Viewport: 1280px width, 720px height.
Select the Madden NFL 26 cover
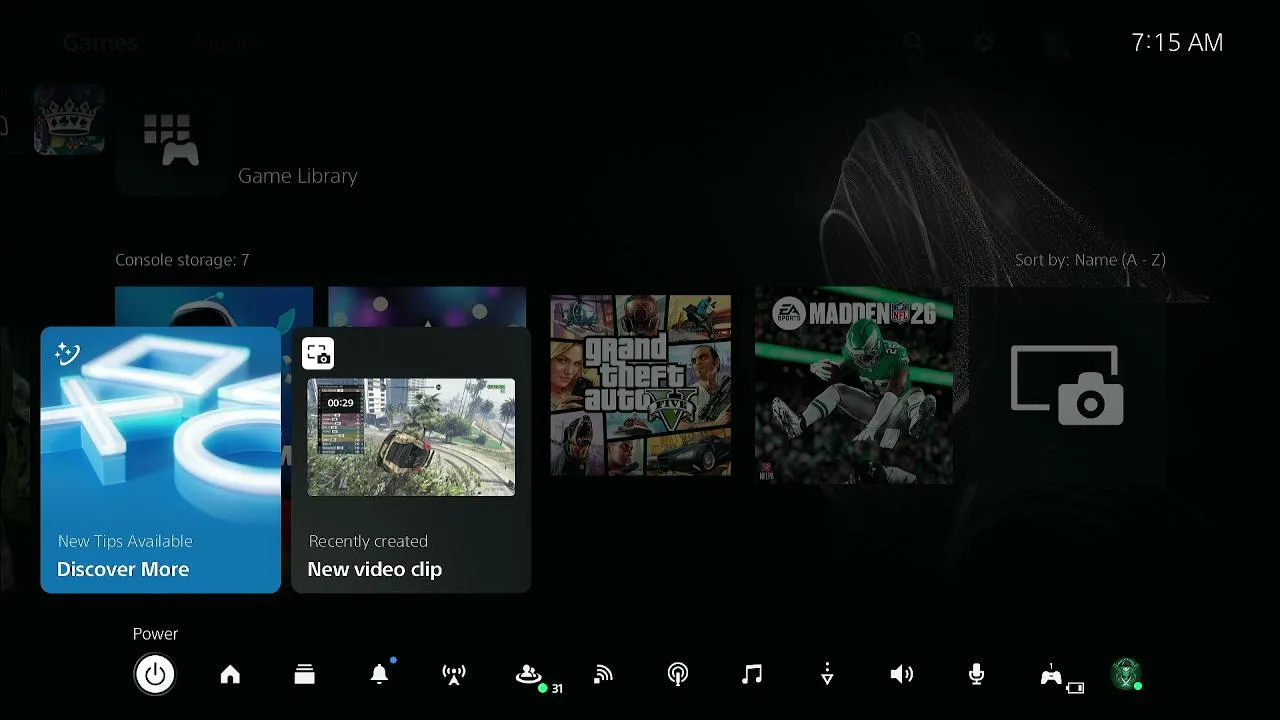point(854,385)
